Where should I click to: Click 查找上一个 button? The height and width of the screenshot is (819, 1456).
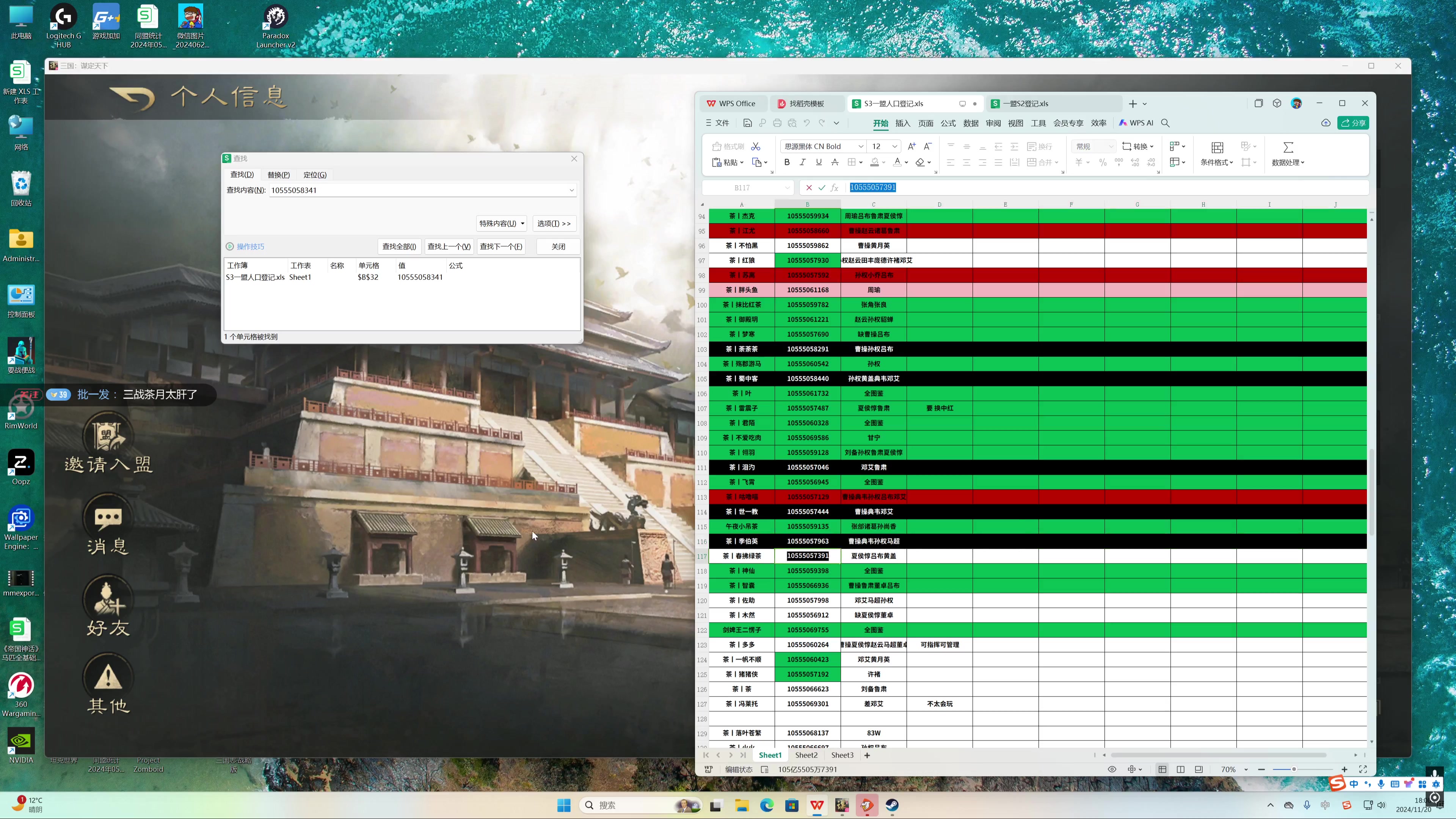click(449, 246)
